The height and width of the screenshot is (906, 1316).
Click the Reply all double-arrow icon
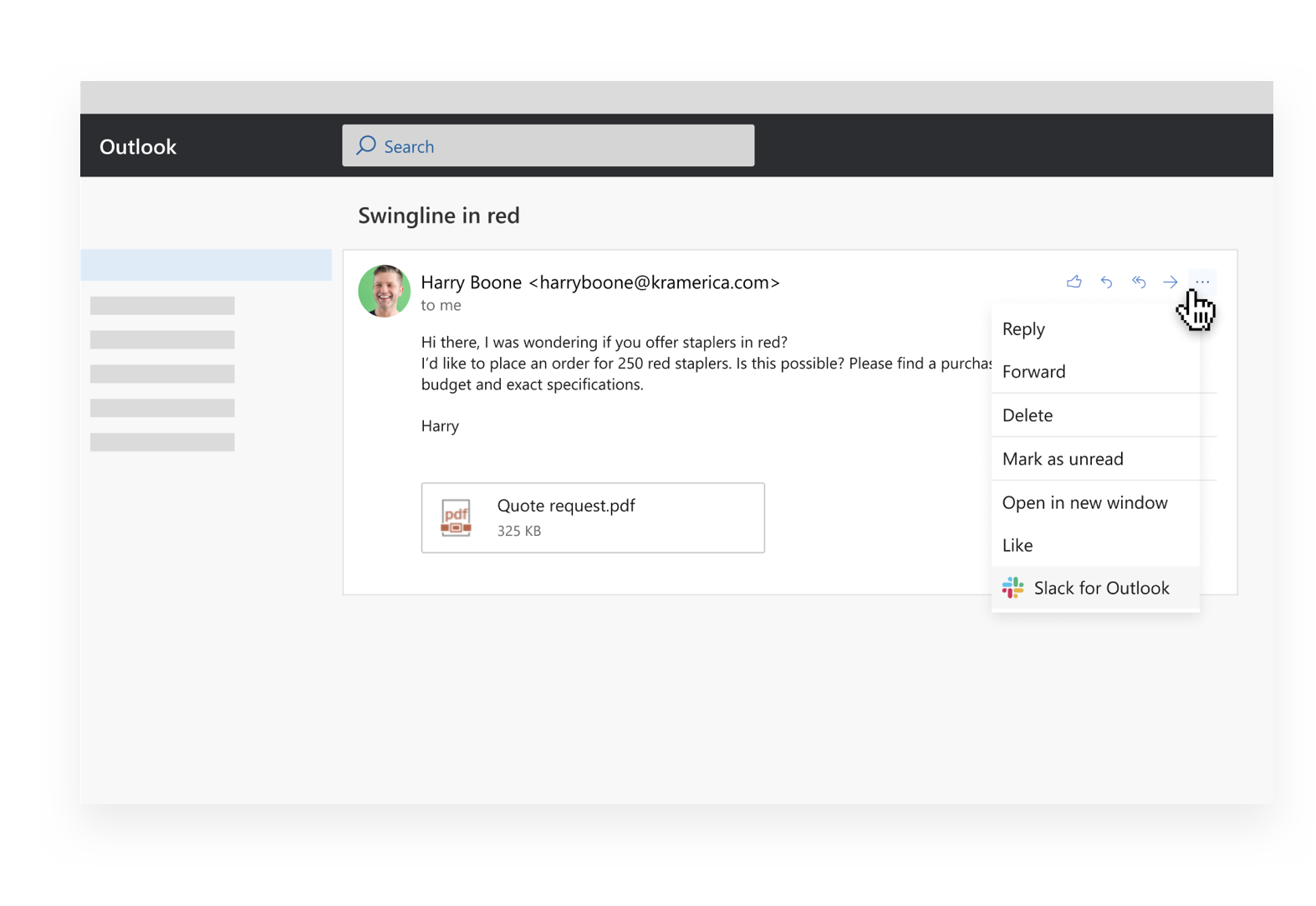pyautogui.click(x=1139, y=282)
